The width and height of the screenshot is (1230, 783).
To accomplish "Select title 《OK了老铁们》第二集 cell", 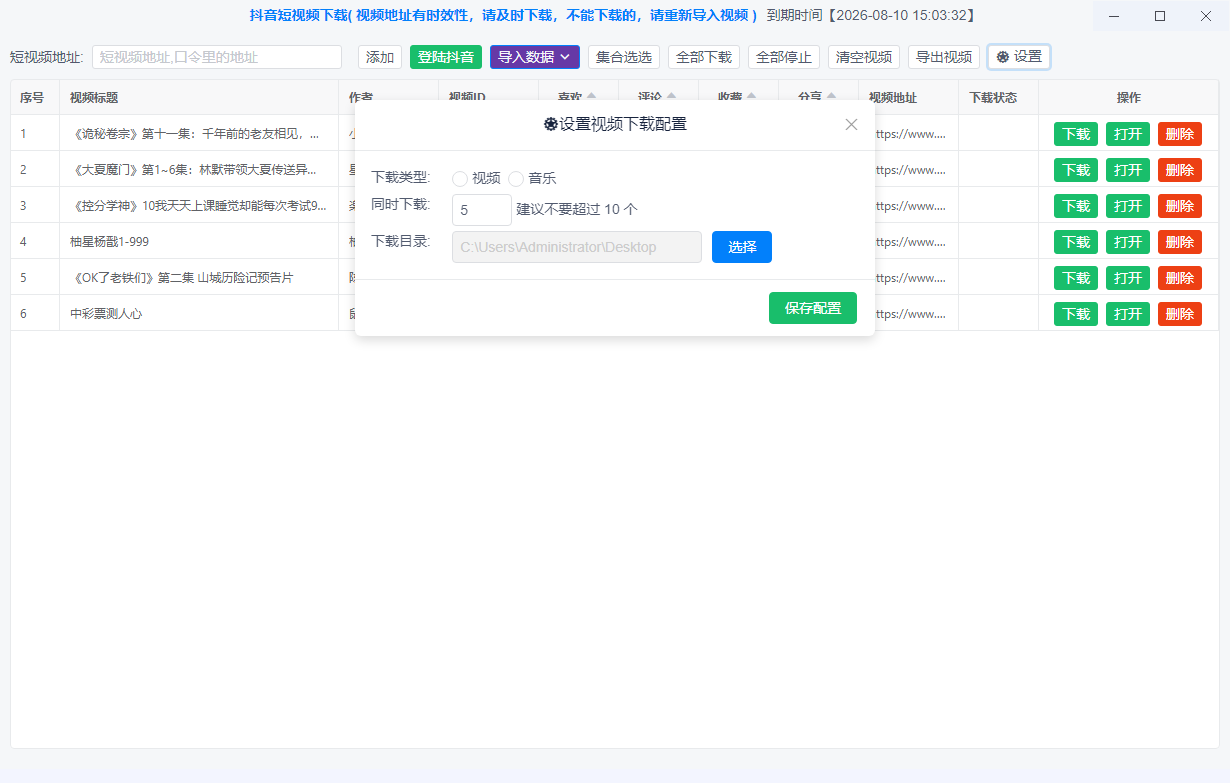I will click(199, 277).
